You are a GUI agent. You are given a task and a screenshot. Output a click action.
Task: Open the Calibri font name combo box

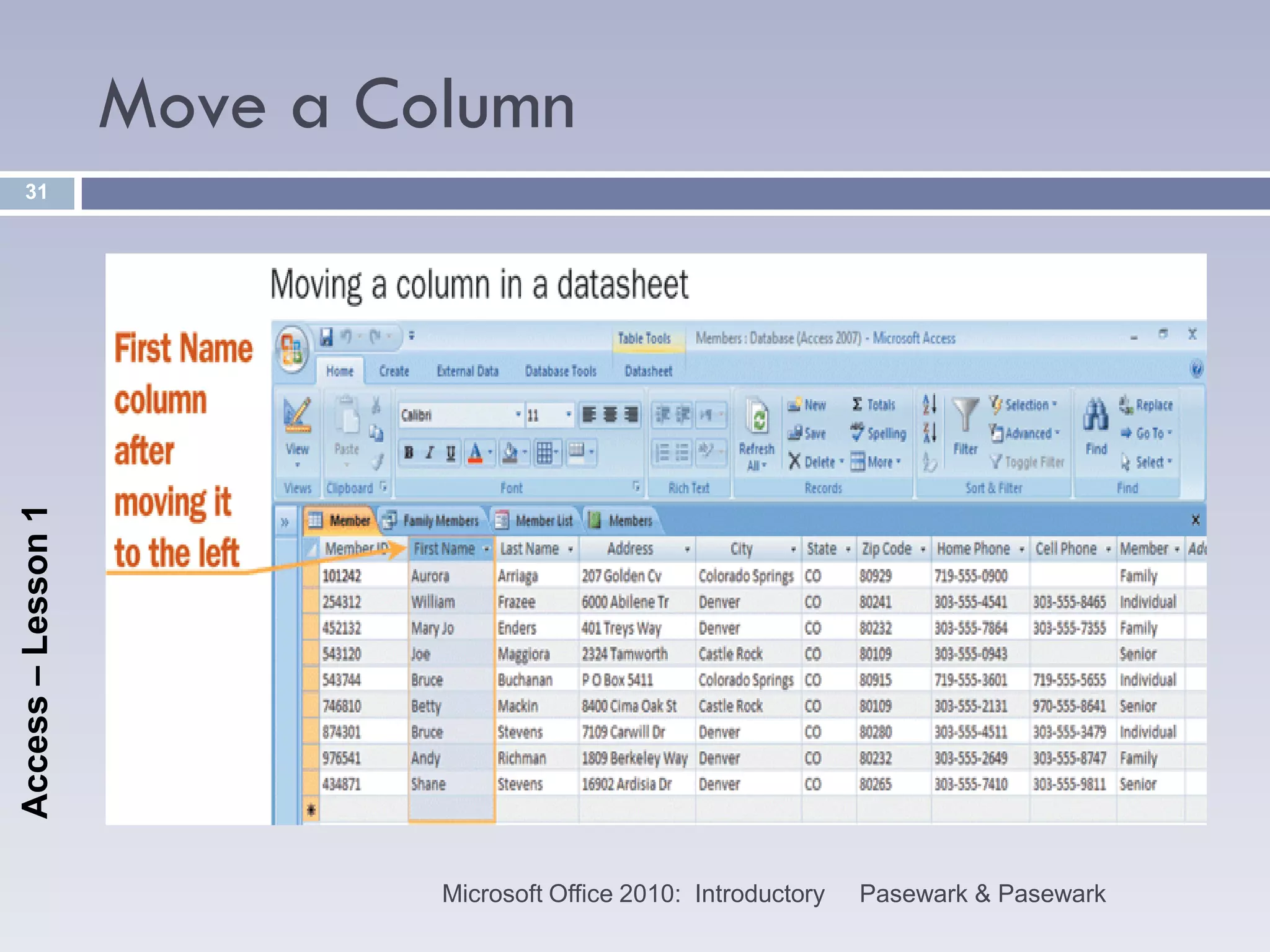point(461,415)
